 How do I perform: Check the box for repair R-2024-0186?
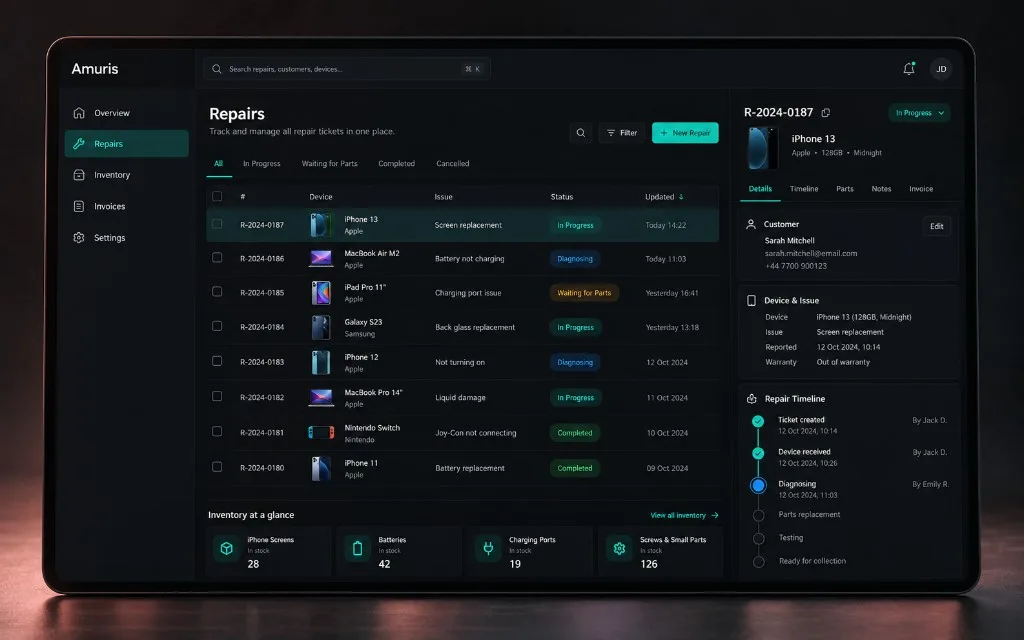click(x=217, y=258)
